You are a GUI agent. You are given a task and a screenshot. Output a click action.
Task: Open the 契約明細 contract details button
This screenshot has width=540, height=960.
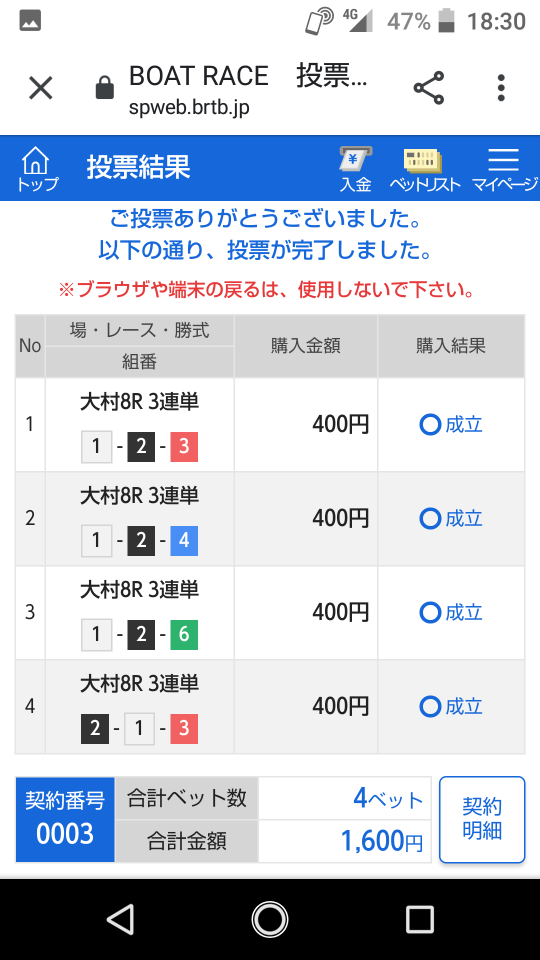[x=482, y=819]
